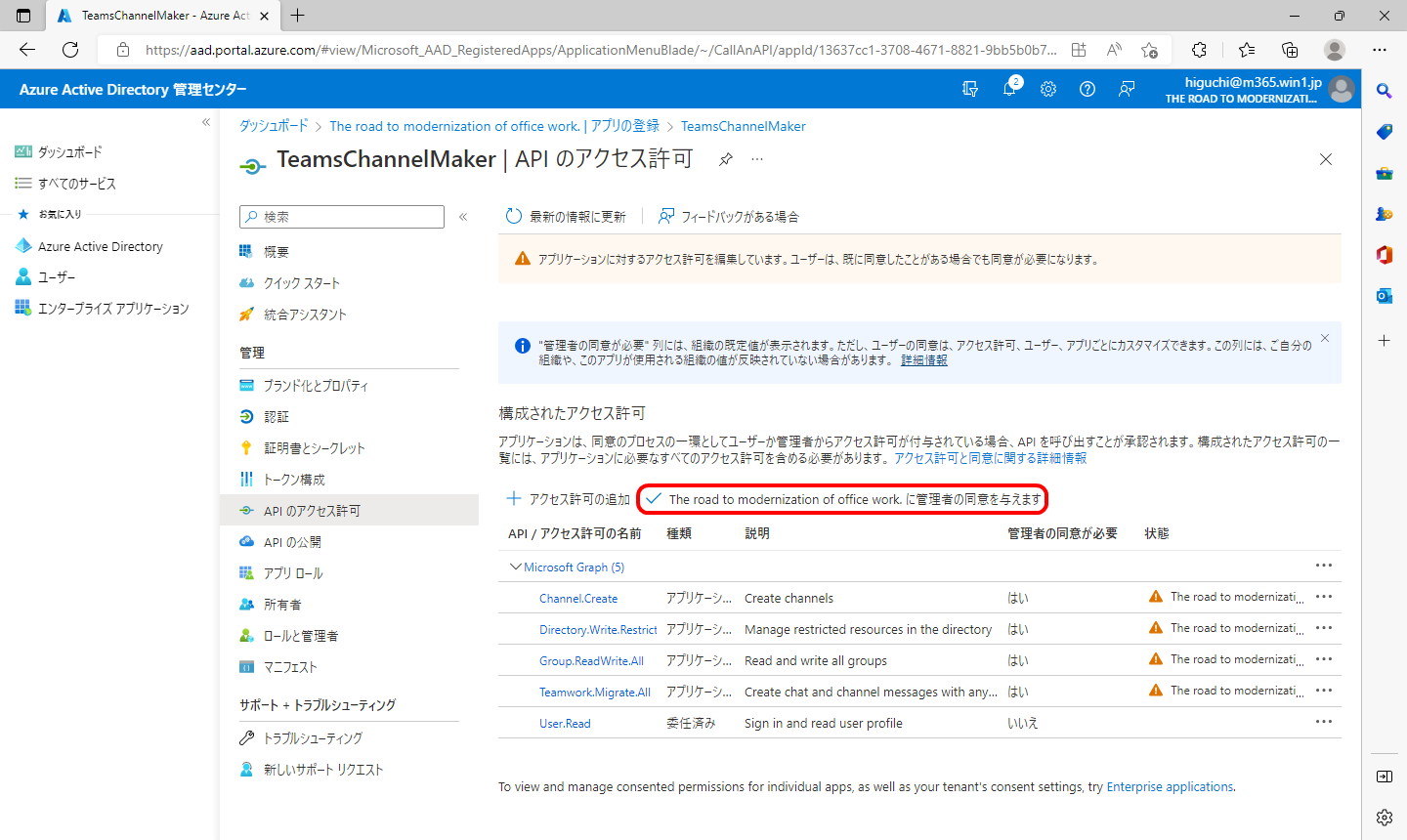Open the User.Read permission
The image size is (1407, 840).
point(565,724)
